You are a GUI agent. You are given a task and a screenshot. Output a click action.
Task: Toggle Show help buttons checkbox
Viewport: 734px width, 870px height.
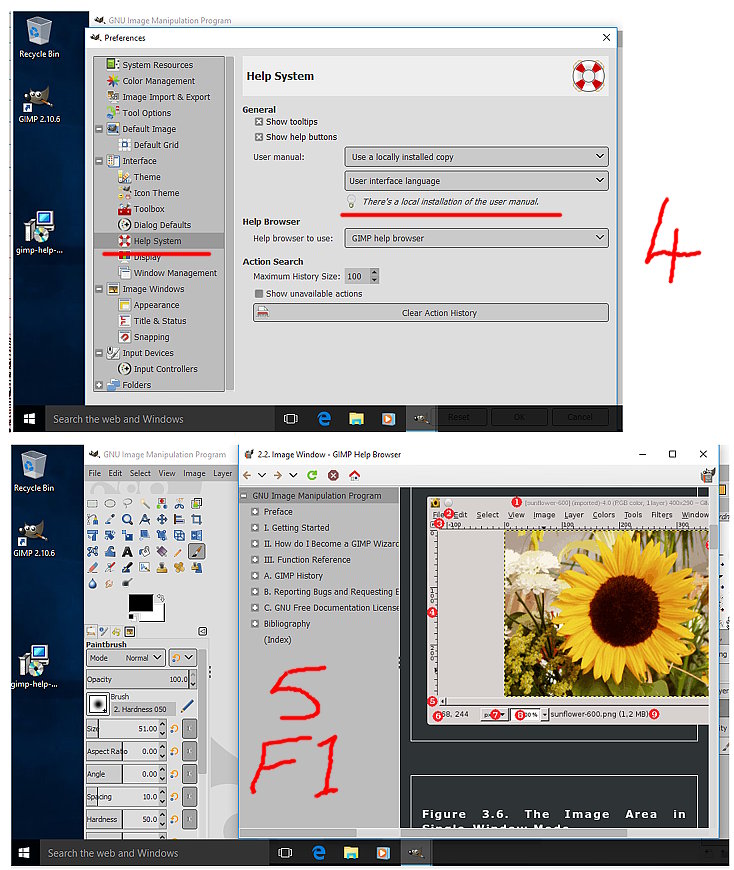coord(259,137)
